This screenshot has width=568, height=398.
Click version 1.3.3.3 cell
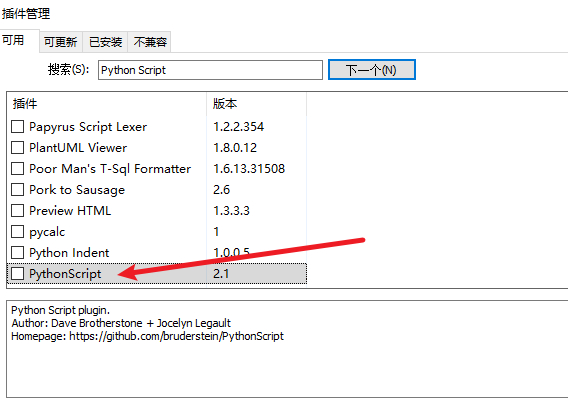pos(231,211)
